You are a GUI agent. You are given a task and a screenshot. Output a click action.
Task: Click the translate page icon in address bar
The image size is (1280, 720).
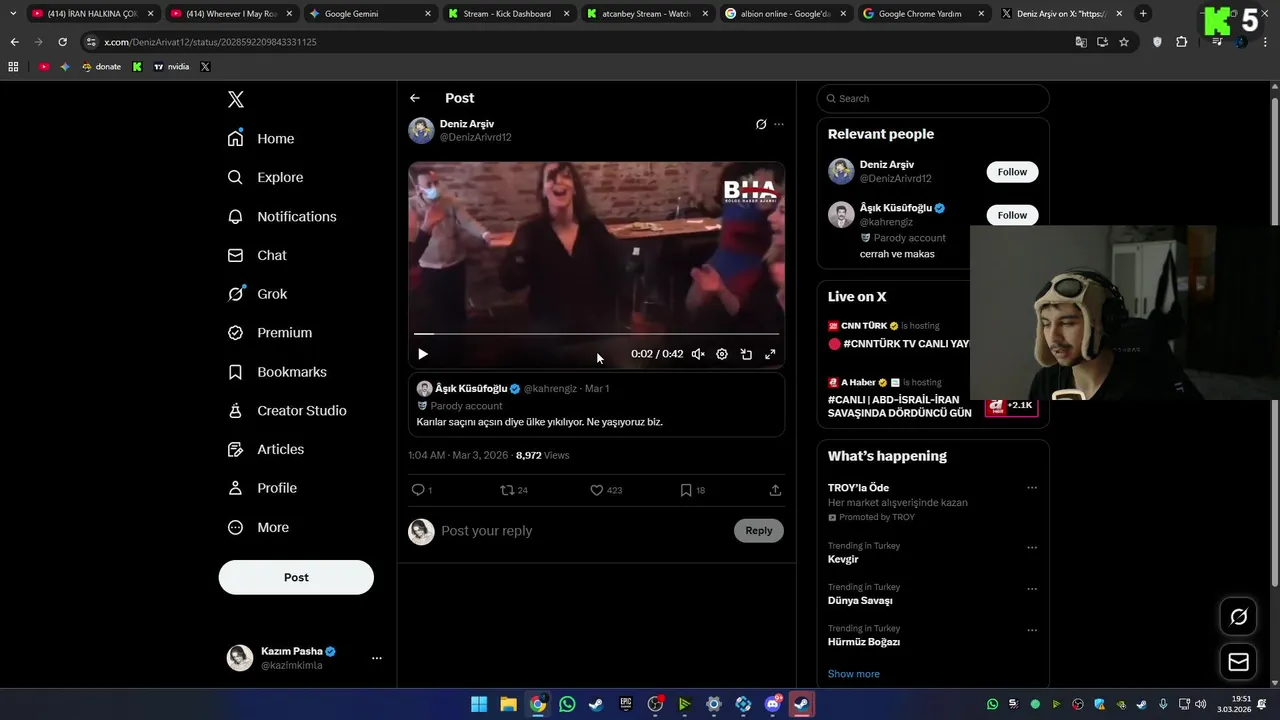[x=1081, y=42]
